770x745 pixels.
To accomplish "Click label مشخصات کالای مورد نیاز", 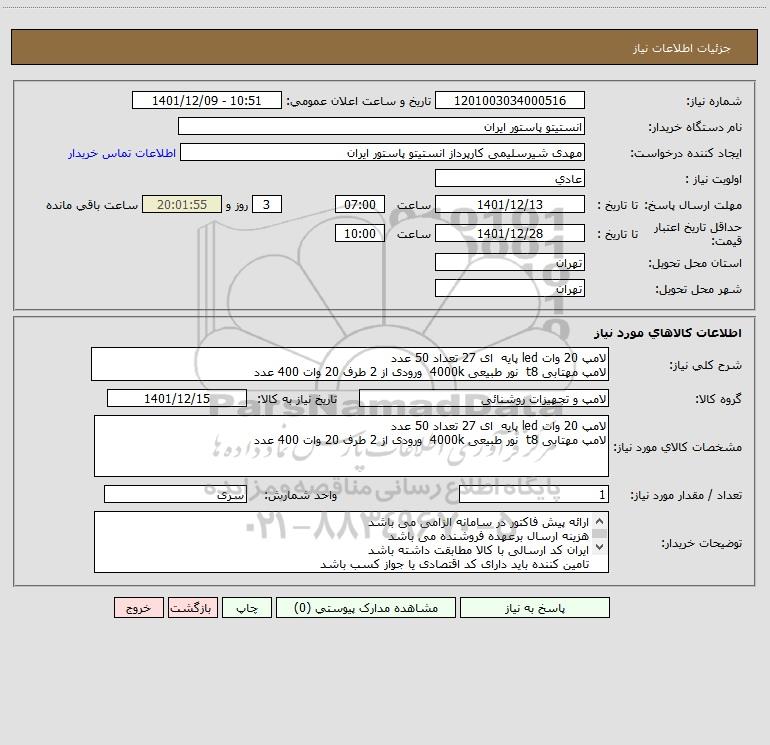I will click(678, 447).
